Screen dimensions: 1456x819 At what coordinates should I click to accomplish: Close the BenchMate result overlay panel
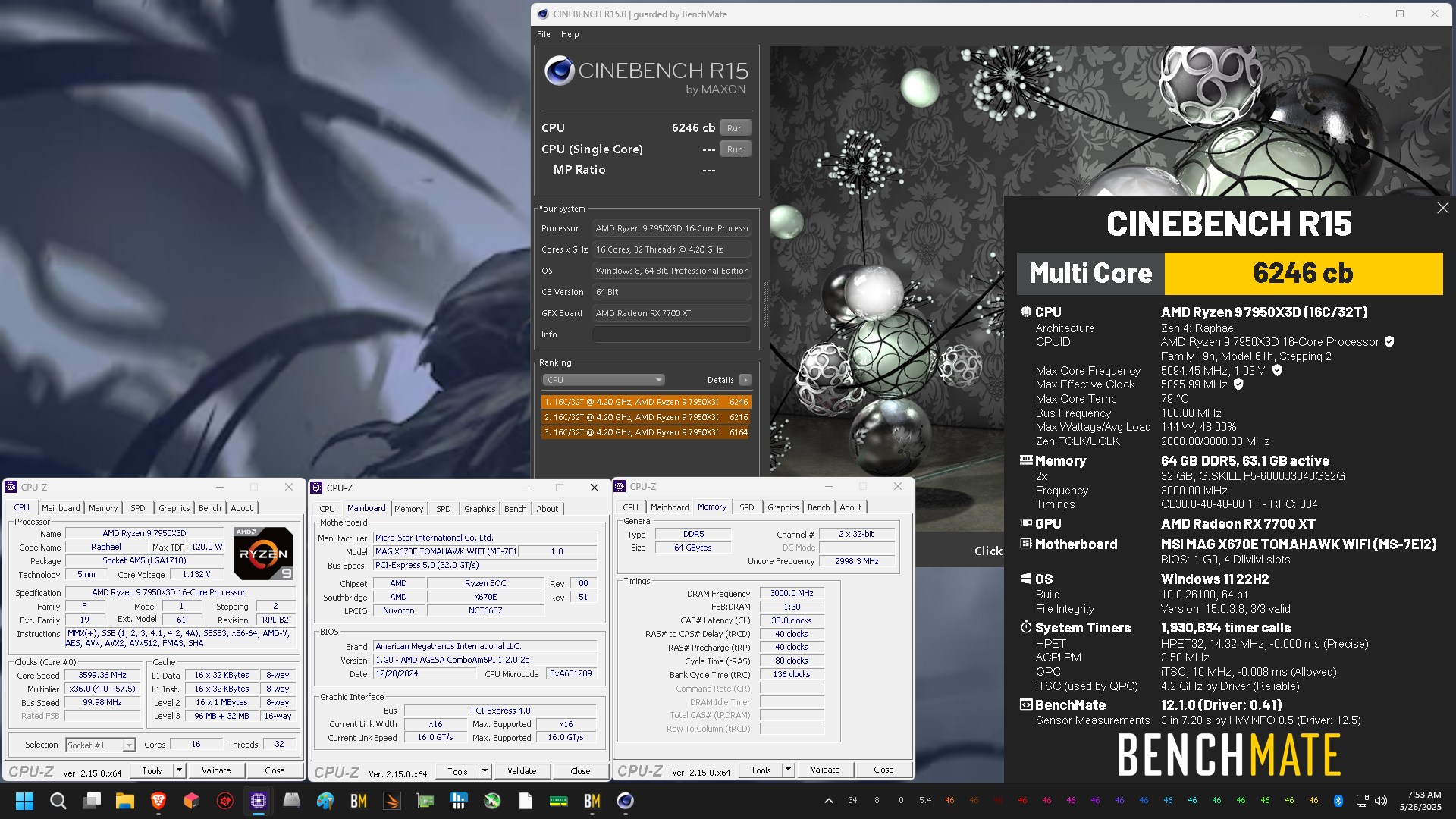[x=1442, y=208]
